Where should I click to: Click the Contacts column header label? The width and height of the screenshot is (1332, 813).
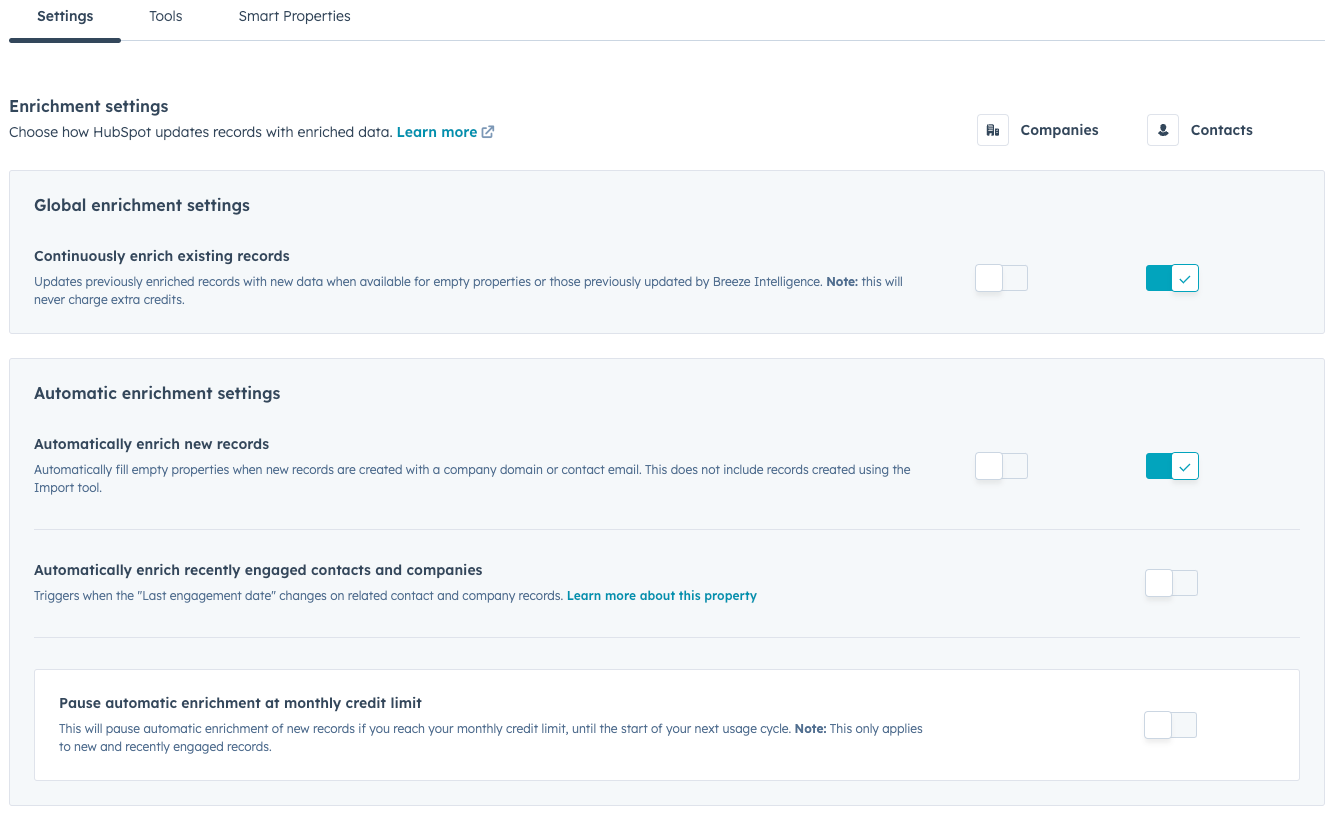(x=1221, y=129)
